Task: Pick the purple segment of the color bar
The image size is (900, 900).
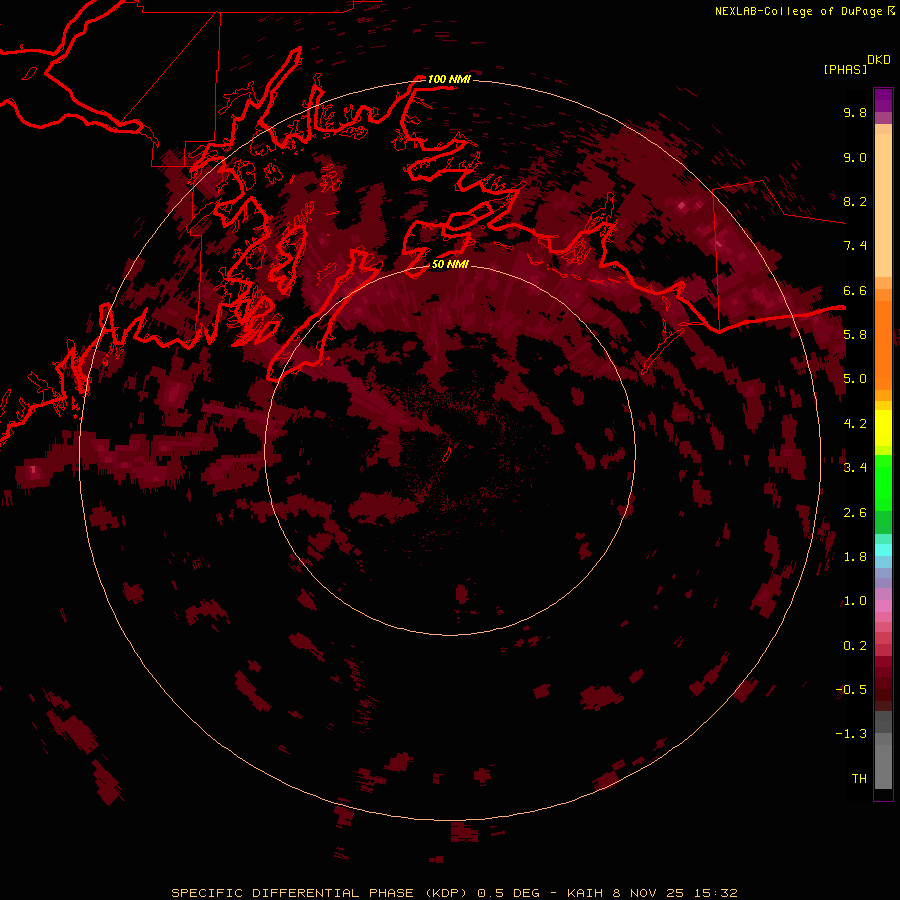Action: [883, 100]
